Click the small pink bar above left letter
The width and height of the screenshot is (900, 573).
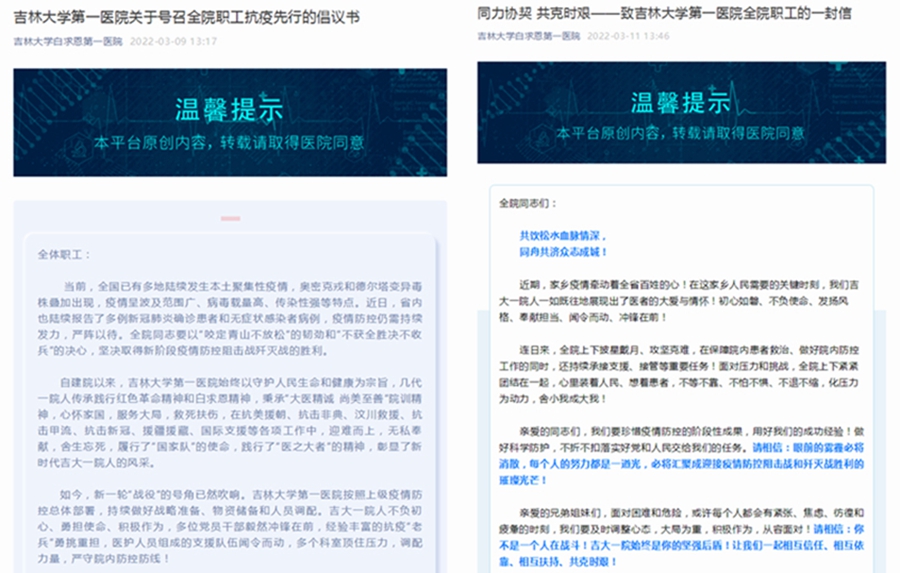pos(231,218)
